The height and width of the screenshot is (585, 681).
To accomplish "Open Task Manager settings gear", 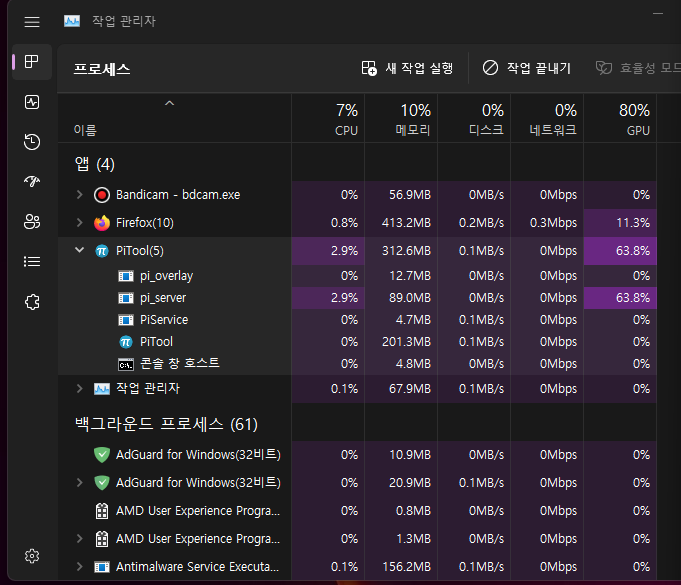I will point(32,556).
